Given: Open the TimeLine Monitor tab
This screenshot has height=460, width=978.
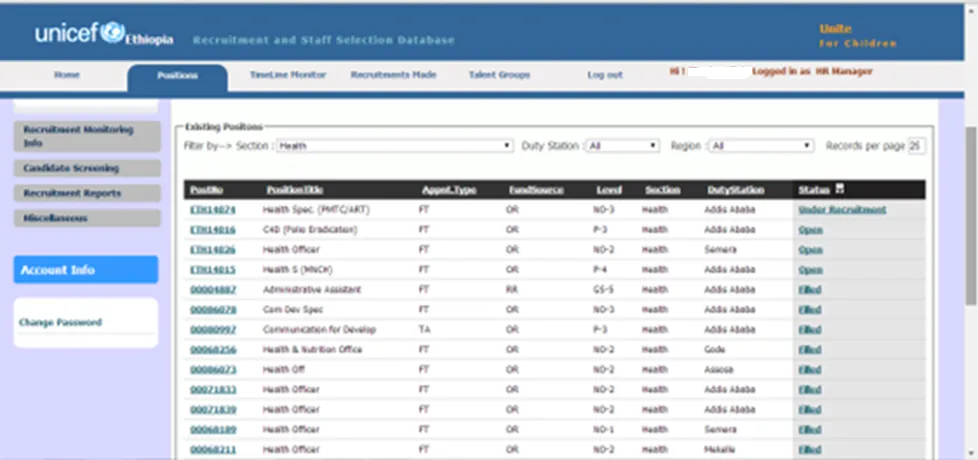Looking at the screenshot, I should coord(288,75).
